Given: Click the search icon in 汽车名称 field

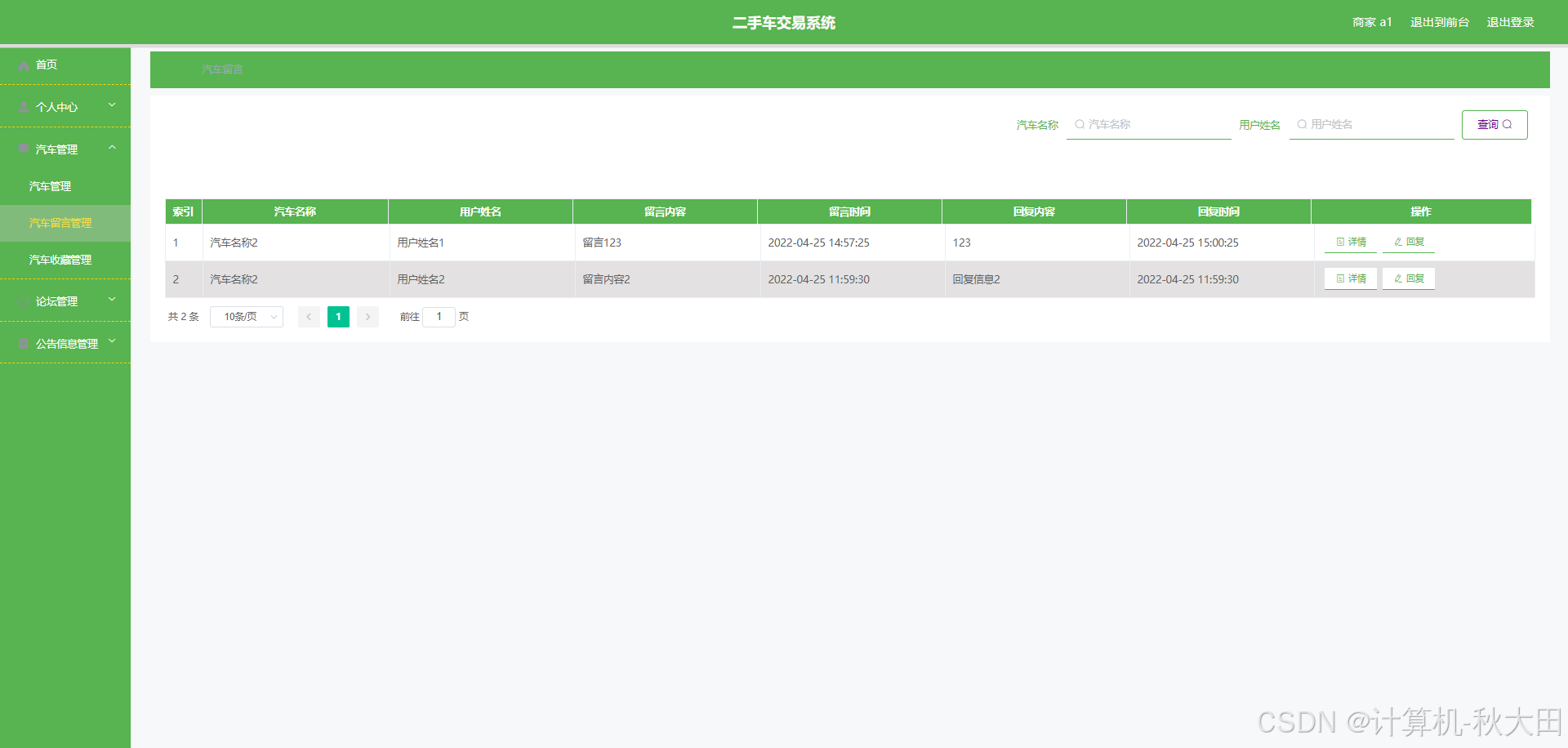Looking at the screenshot, I should coord(1080,124).
